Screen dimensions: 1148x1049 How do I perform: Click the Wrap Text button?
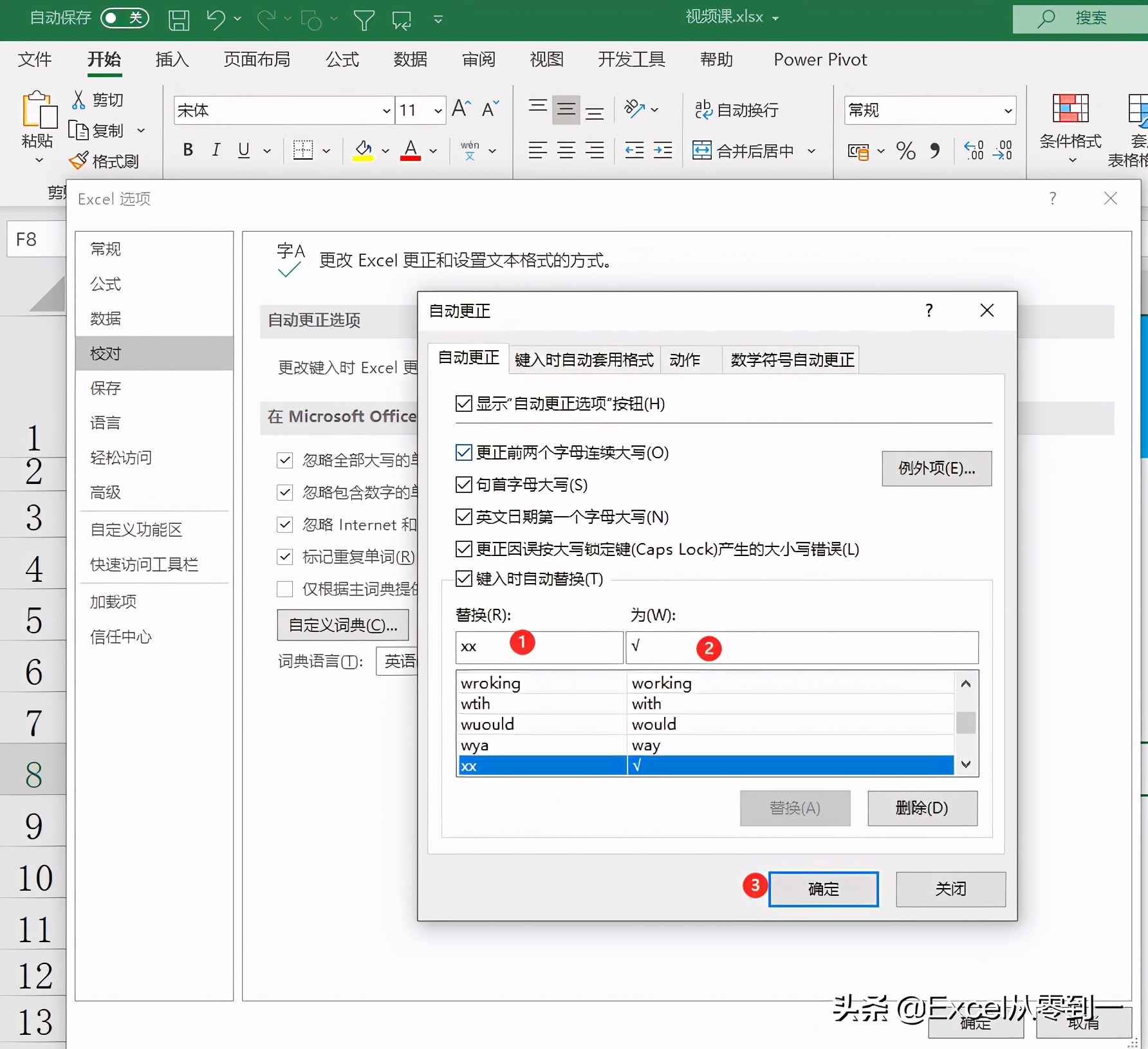[737, 110]
